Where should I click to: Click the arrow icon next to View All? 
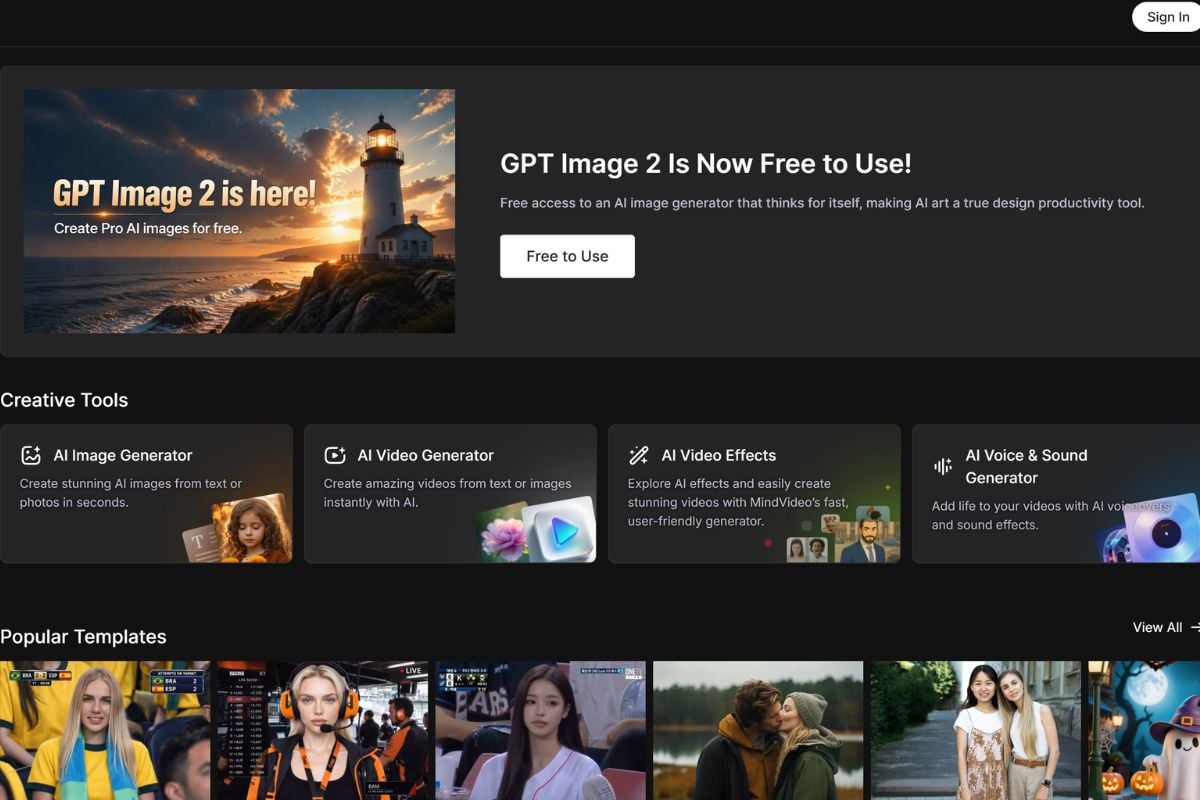point(1194,627)
